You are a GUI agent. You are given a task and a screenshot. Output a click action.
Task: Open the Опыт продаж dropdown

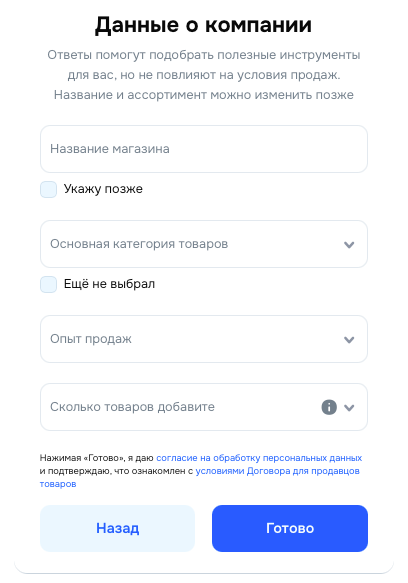tap(204, 339)
